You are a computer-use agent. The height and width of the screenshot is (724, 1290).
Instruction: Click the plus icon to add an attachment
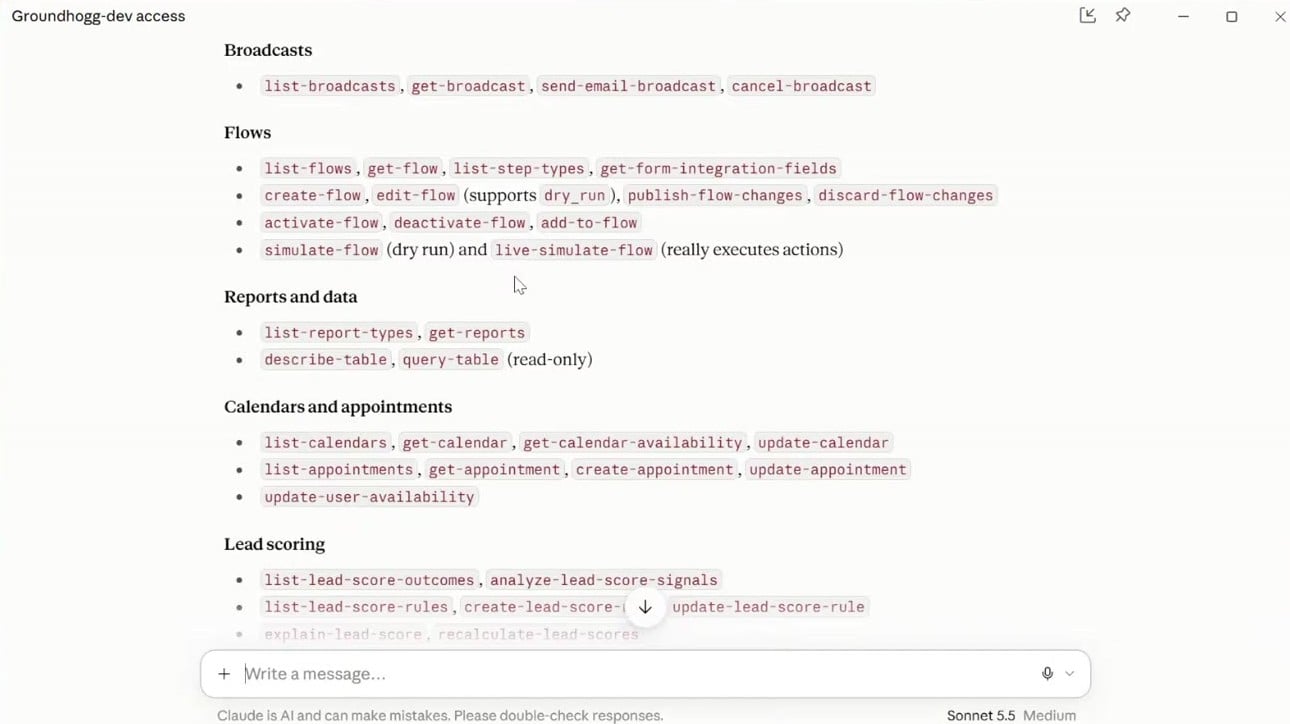coord(224,674)
